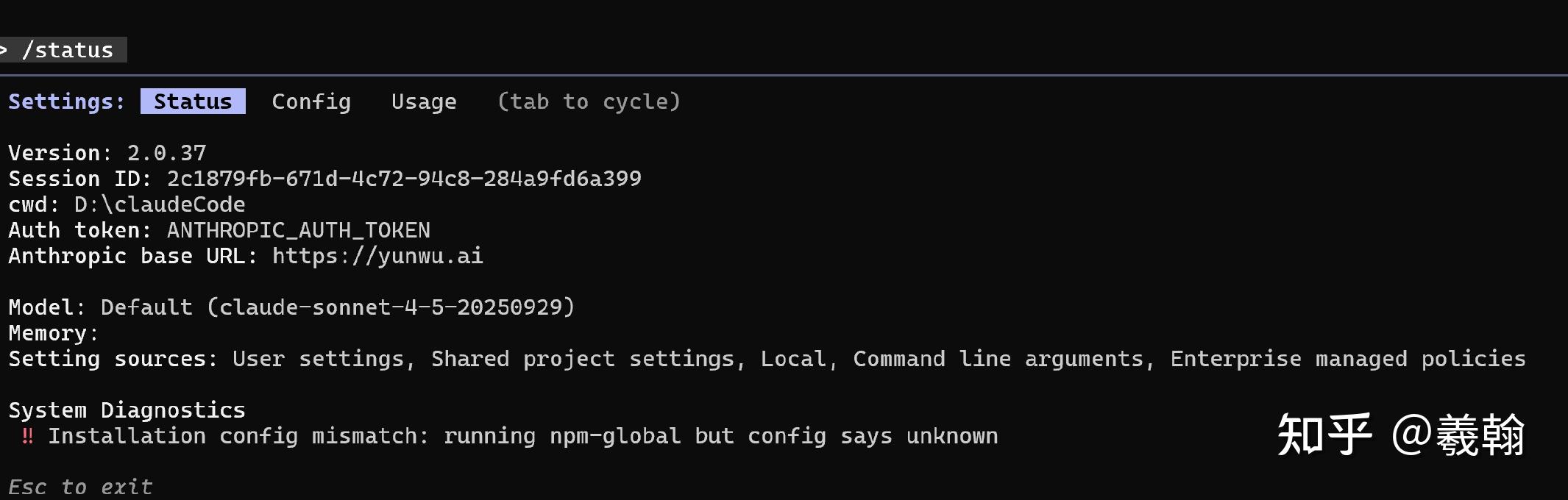Viewport: 1568px width, 500px height.
Task: Click (tab to cycle) hint to cycle views
Action: (589, 101)
